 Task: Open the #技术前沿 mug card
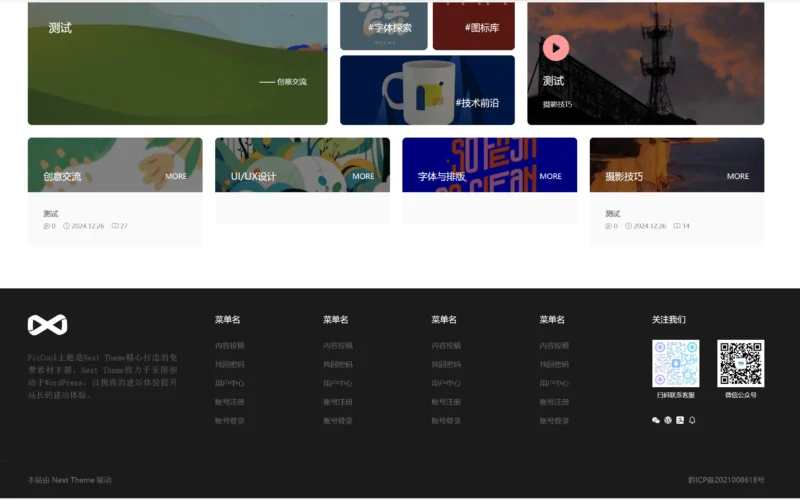point(427,90)
